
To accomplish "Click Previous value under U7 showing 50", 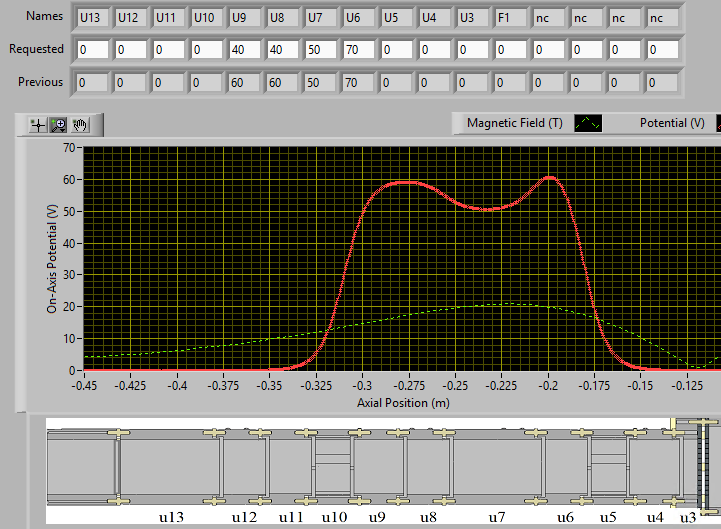I will tap(320, 83).
